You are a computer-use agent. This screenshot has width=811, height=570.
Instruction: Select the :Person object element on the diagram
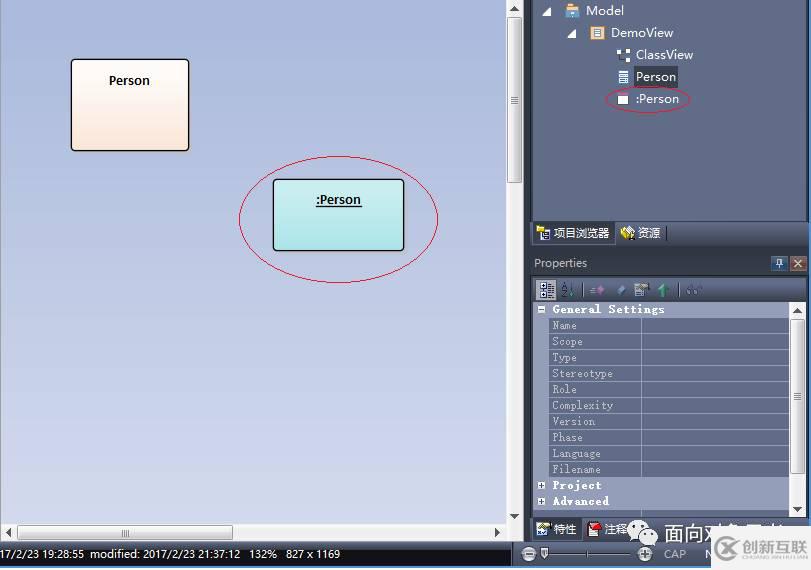point(338,215)
